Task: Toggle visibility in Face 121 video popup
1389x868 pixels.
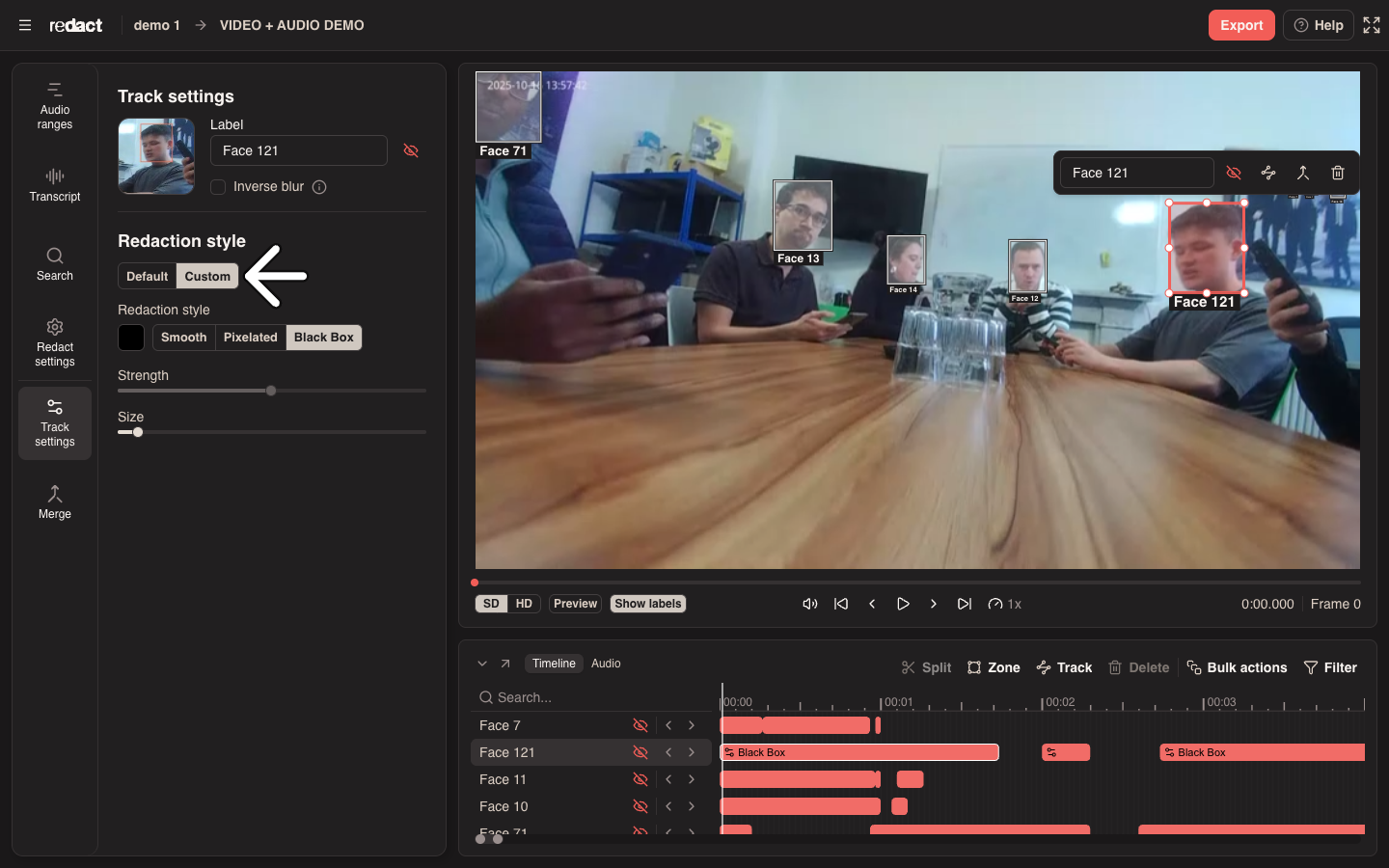Action: pos(1234,173)
